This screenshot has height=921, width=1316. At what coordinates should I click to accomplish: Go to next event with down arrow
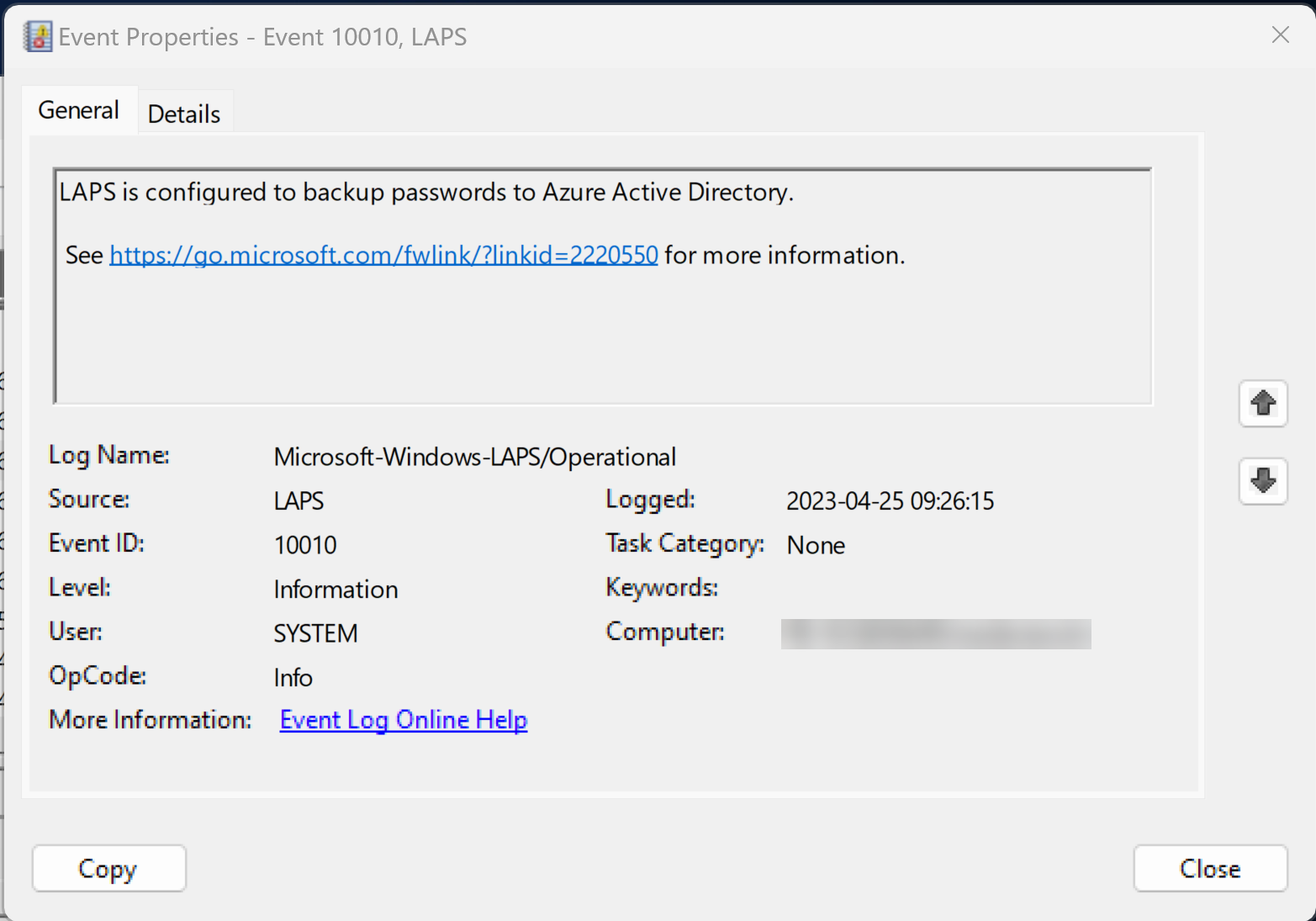1262,481
